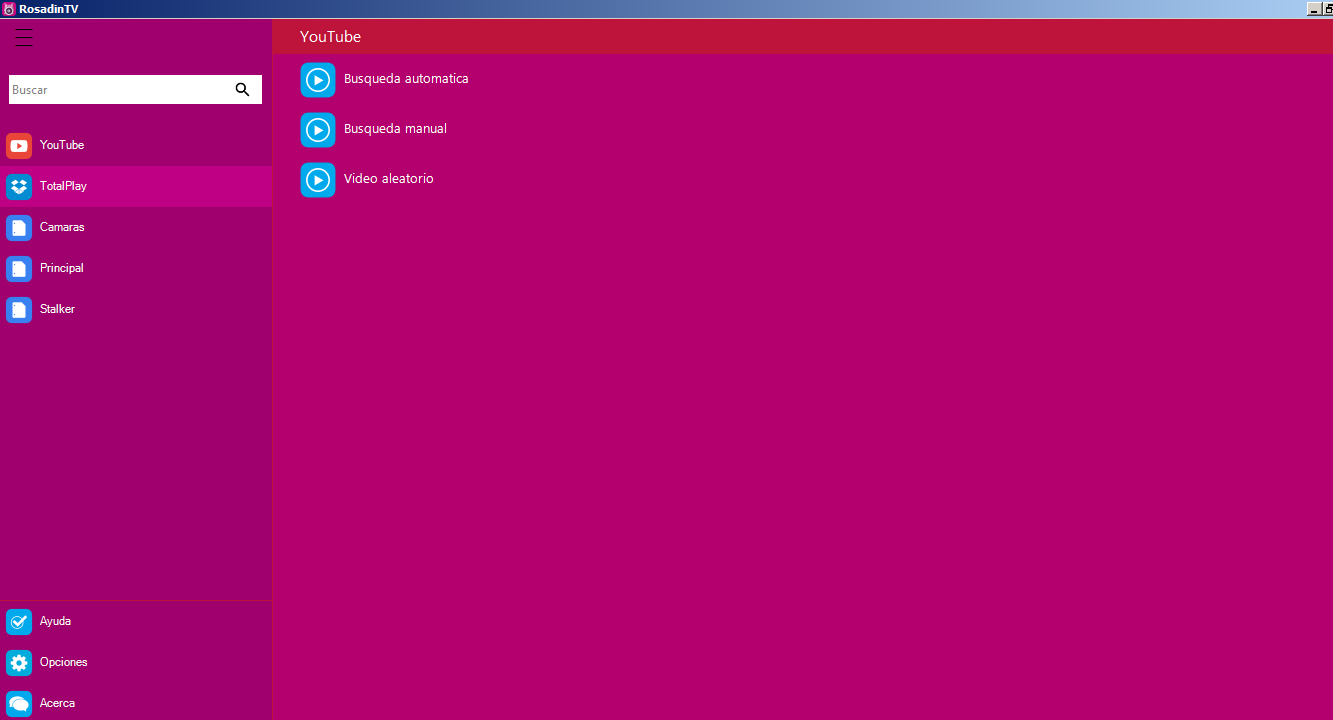
Task: Go to Camaras in sidebar
Action: 62,227
